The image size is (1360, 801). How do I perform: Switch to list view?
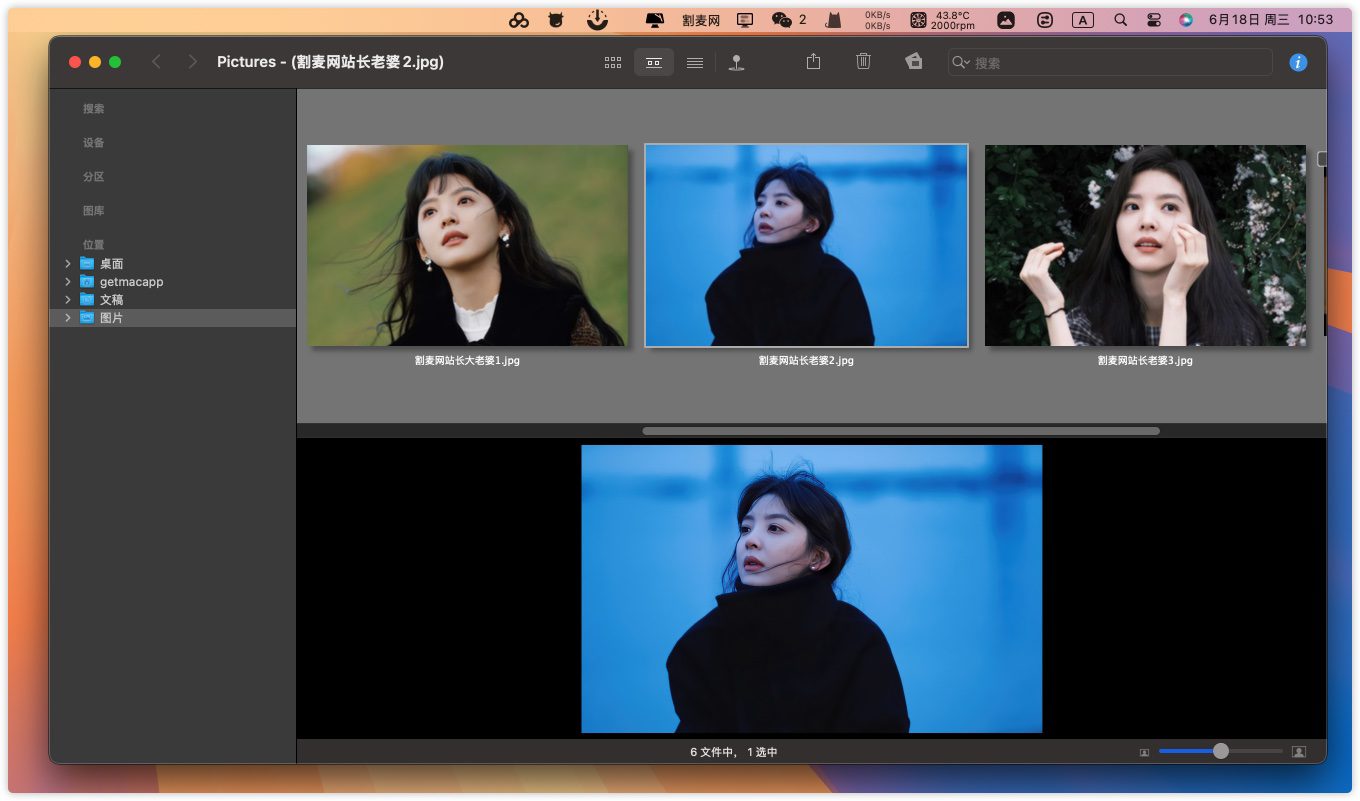tap(695, 62)
